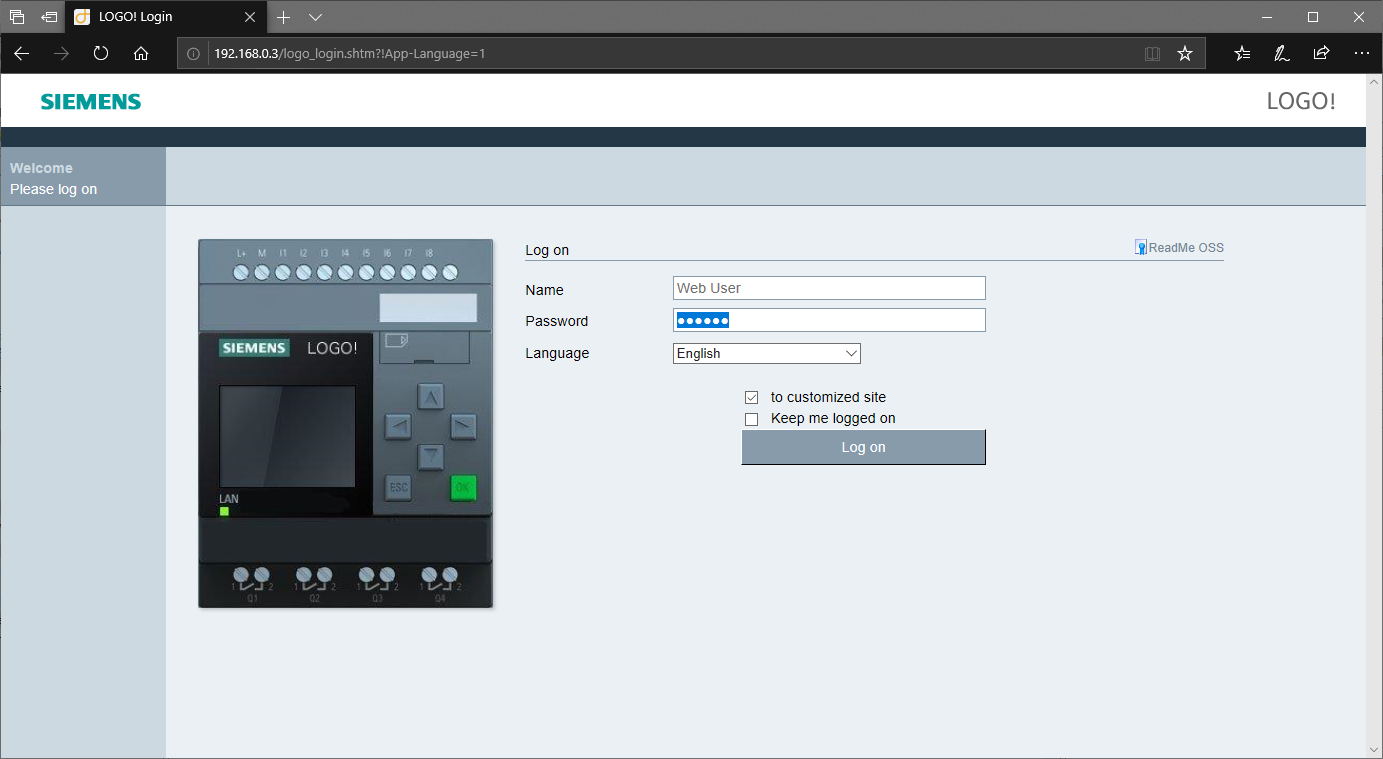Click the browser Back arrow
This screenshot has width=1383, height=759.
coord(21,54)
